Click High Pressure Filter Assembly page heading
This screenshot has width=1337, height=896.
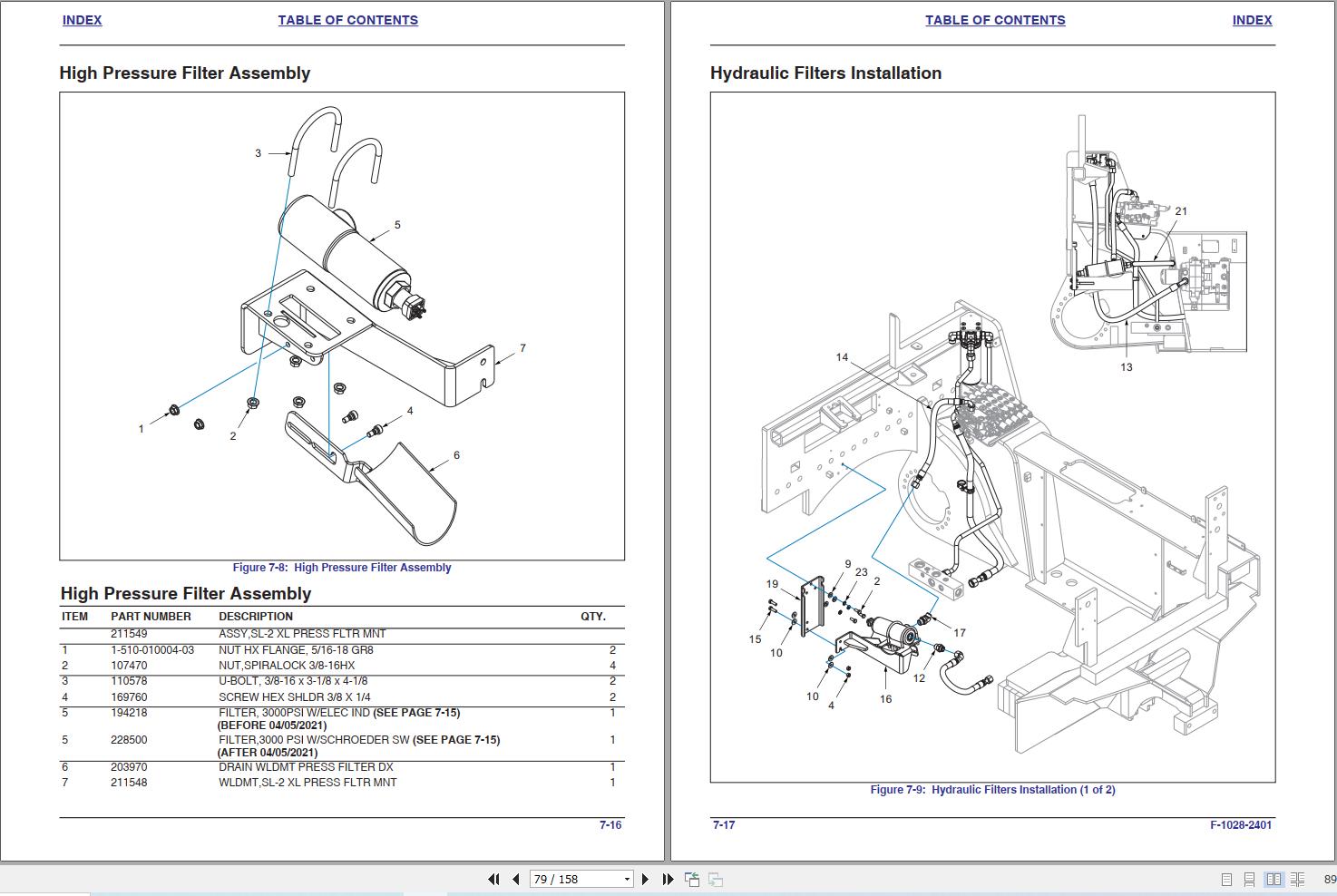click(185, 73)
